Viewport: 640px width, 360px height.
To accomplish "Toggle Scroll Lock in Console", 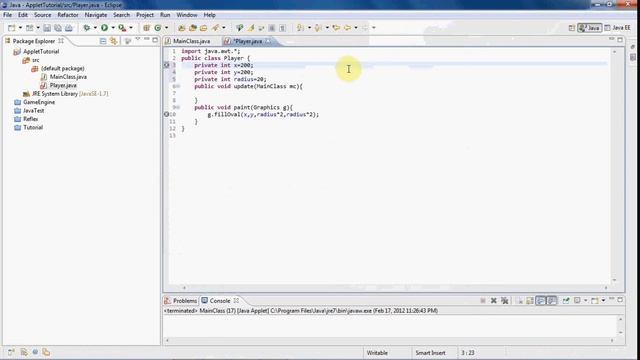I will (530, 301).
